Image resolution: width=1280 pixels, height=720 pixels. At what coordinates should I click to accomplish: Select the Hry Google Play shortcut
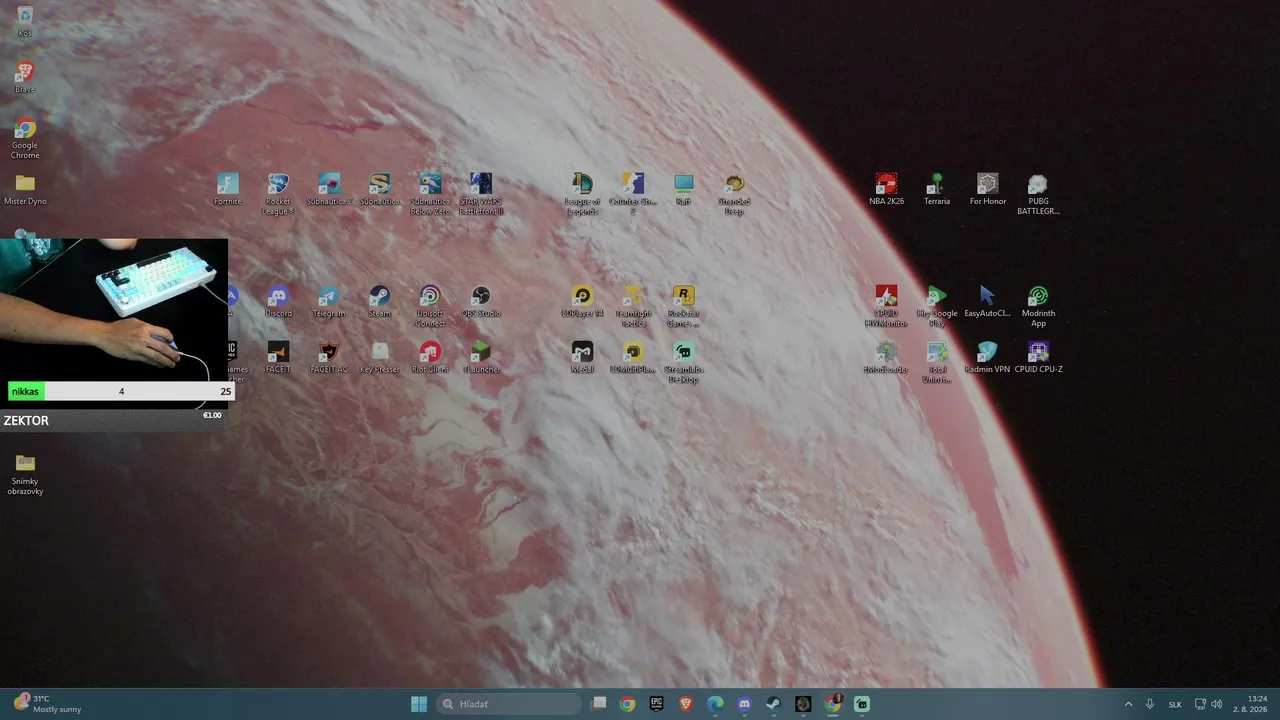[x=937, y=306]
